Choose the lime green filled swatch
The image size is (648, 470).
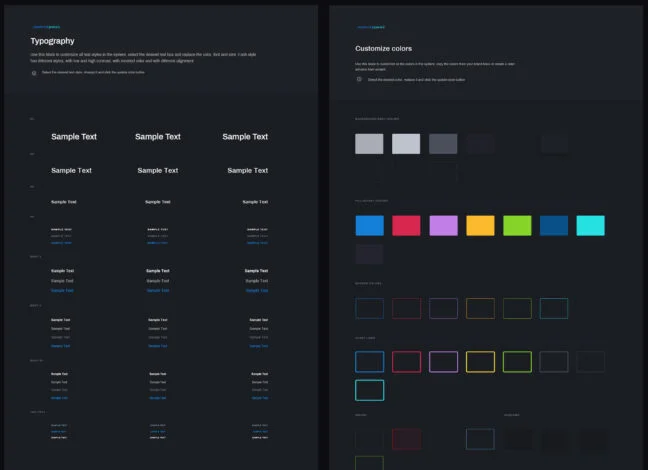pyautogui.click(x=517, y=225)
